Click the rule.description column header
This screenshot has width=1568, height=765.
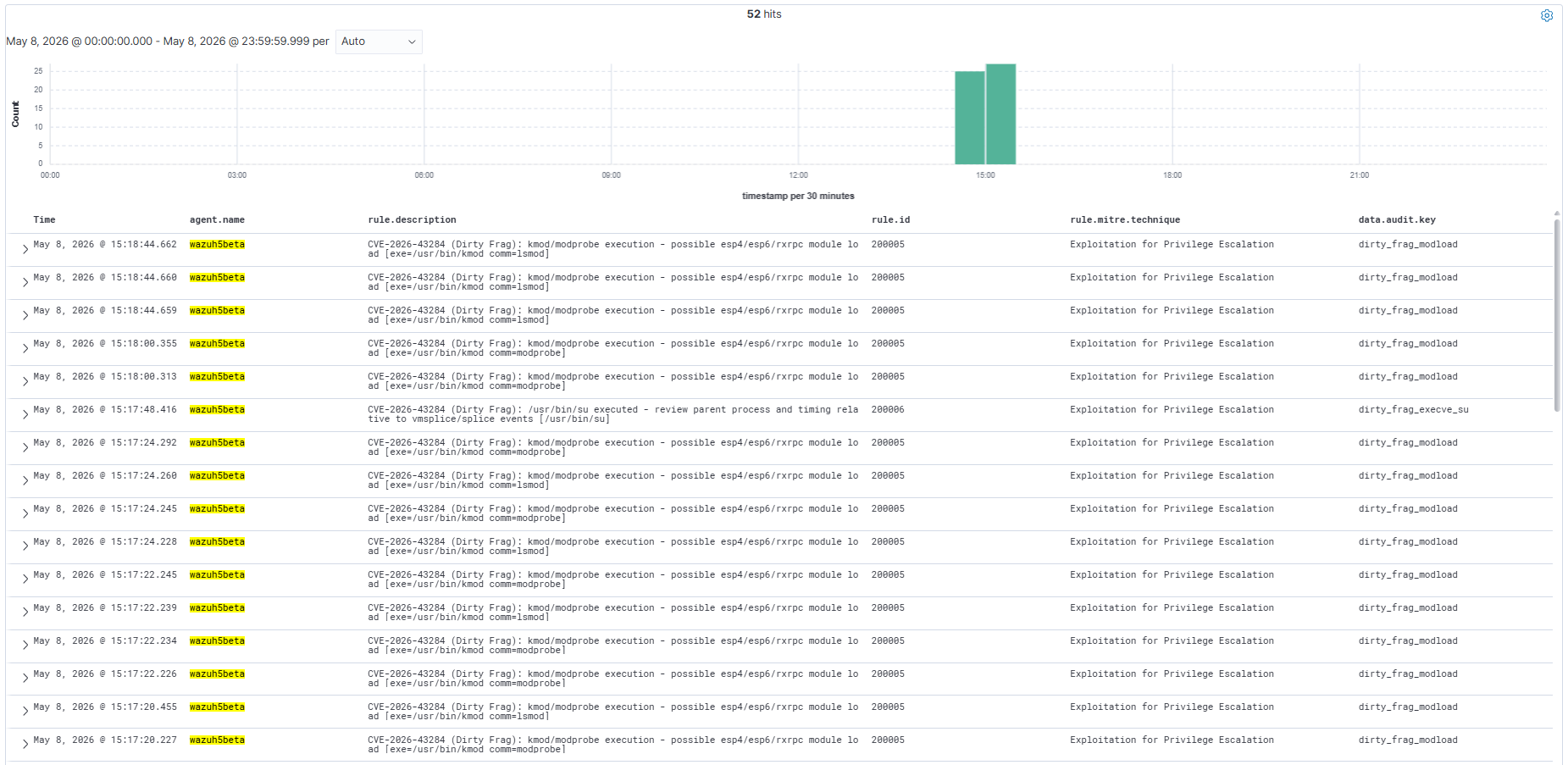[x=412, y=219]
